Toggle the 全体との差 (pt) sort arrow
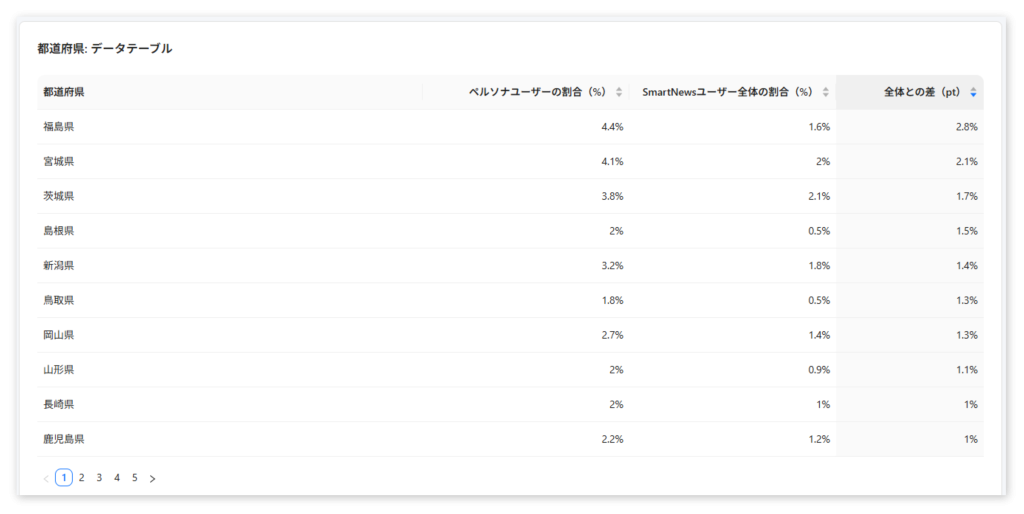 pos(973,92)
